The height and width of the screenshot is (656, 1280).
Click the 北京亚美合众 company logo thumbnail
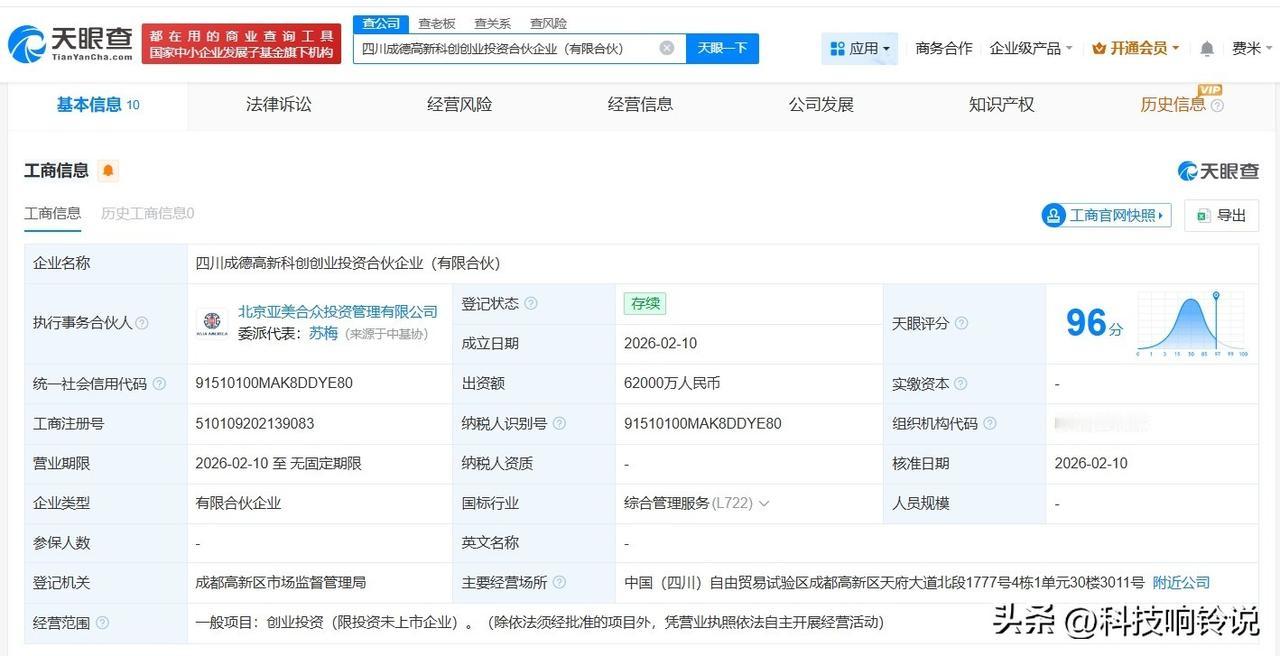[213, 322]
